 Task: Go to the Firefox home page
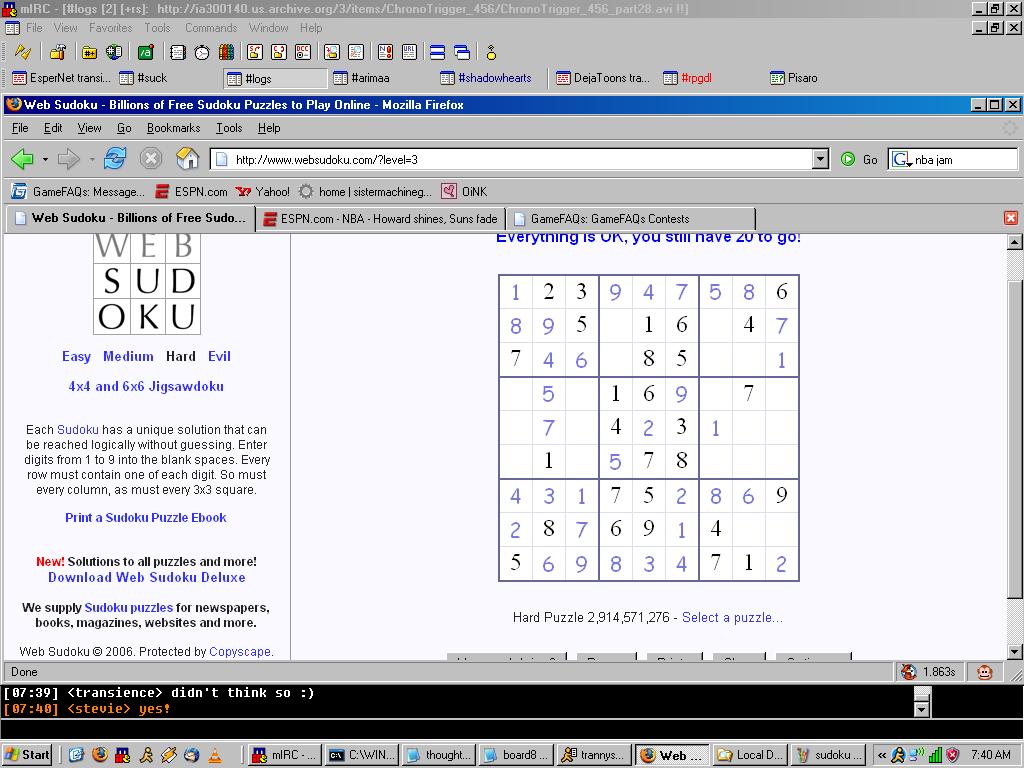click(187, 159)
